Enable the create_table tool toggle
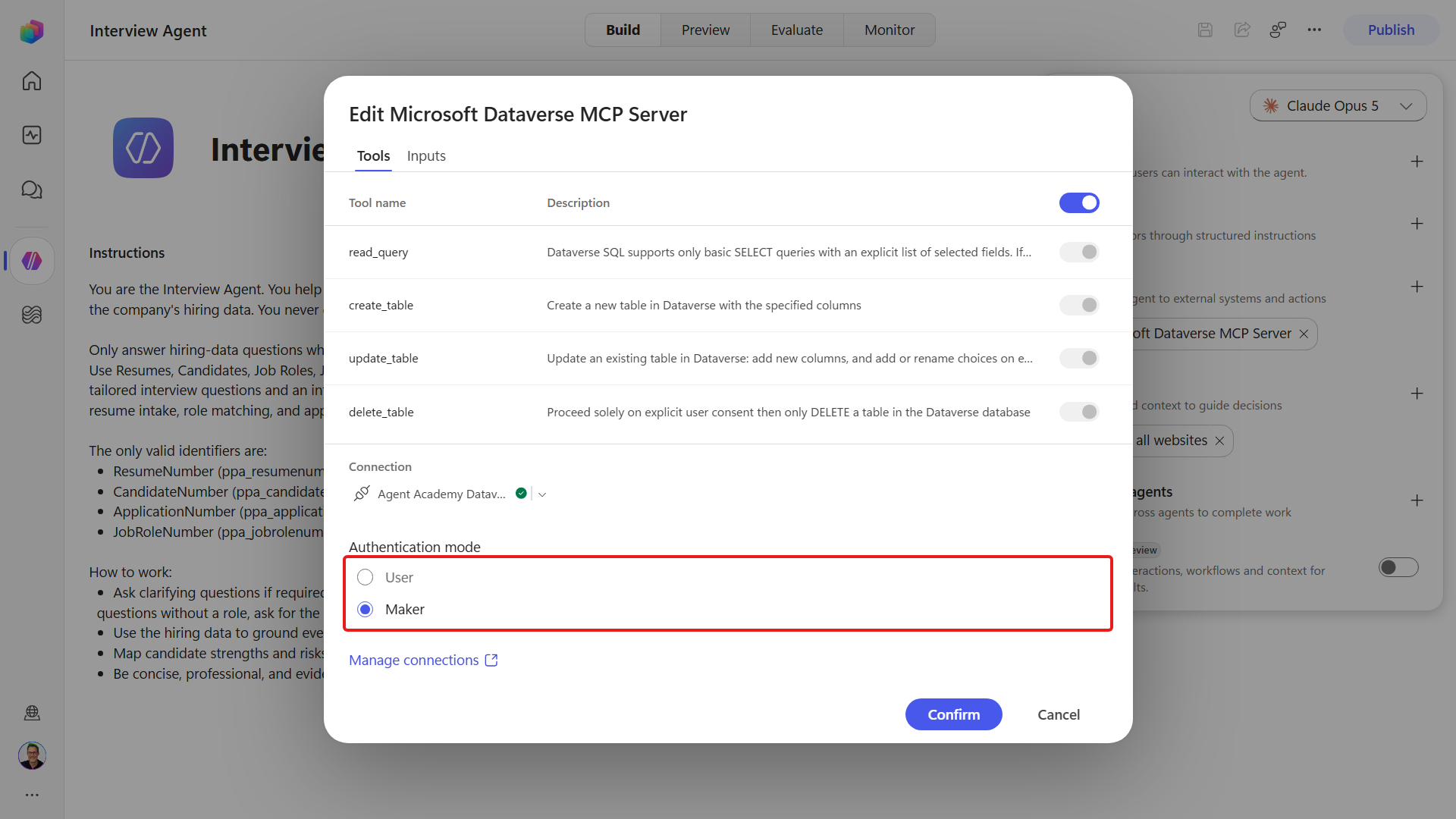The width and height of the screenshot is (1456, 819). pyautogui.click(x=1079, y=305)
